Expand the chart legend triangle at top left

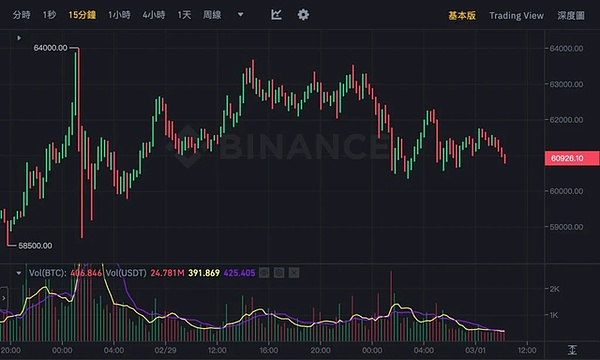pyautogui.click(x=19, y=38)
